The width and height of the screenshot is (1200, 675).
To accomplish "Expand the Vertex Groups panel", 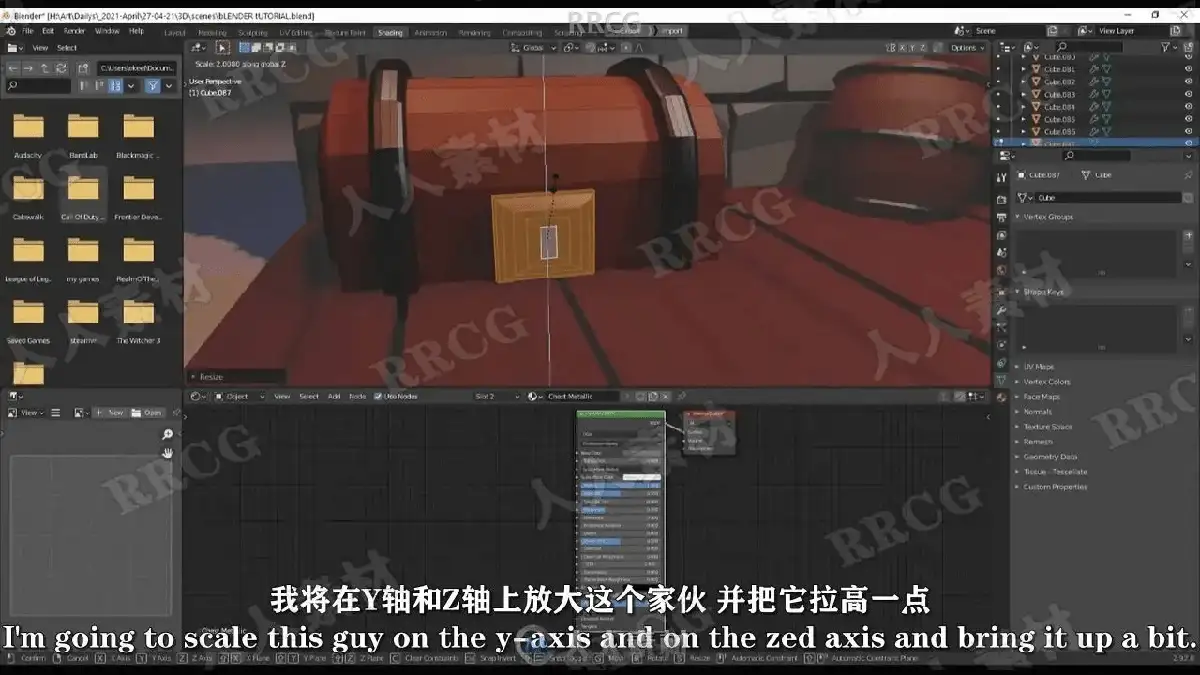I will click(1050, 216).
